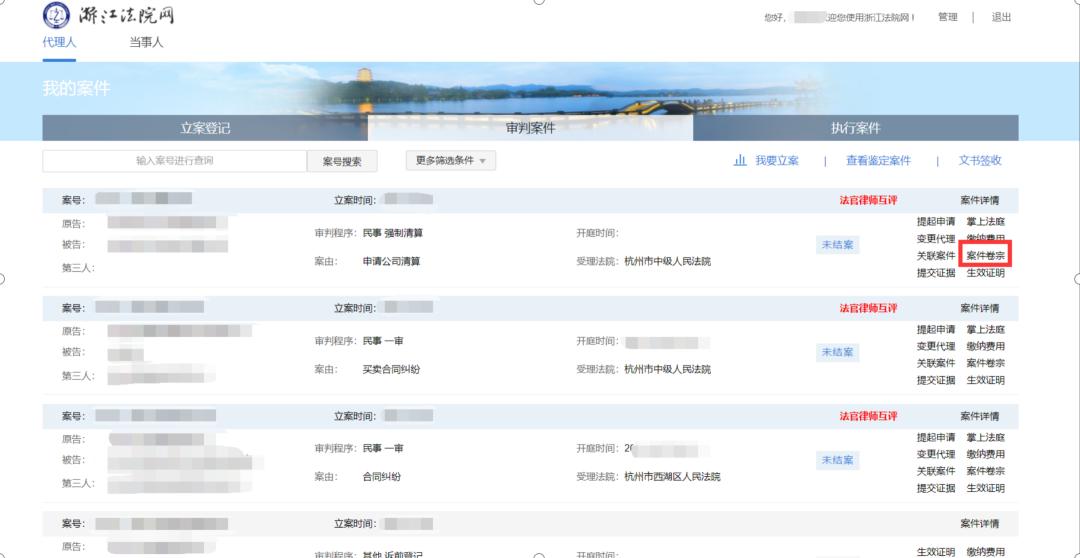Click 提起申请 for the 买卖合同纠纷 case
Screen dimensions: 1080x558
[x=935, y=329]
